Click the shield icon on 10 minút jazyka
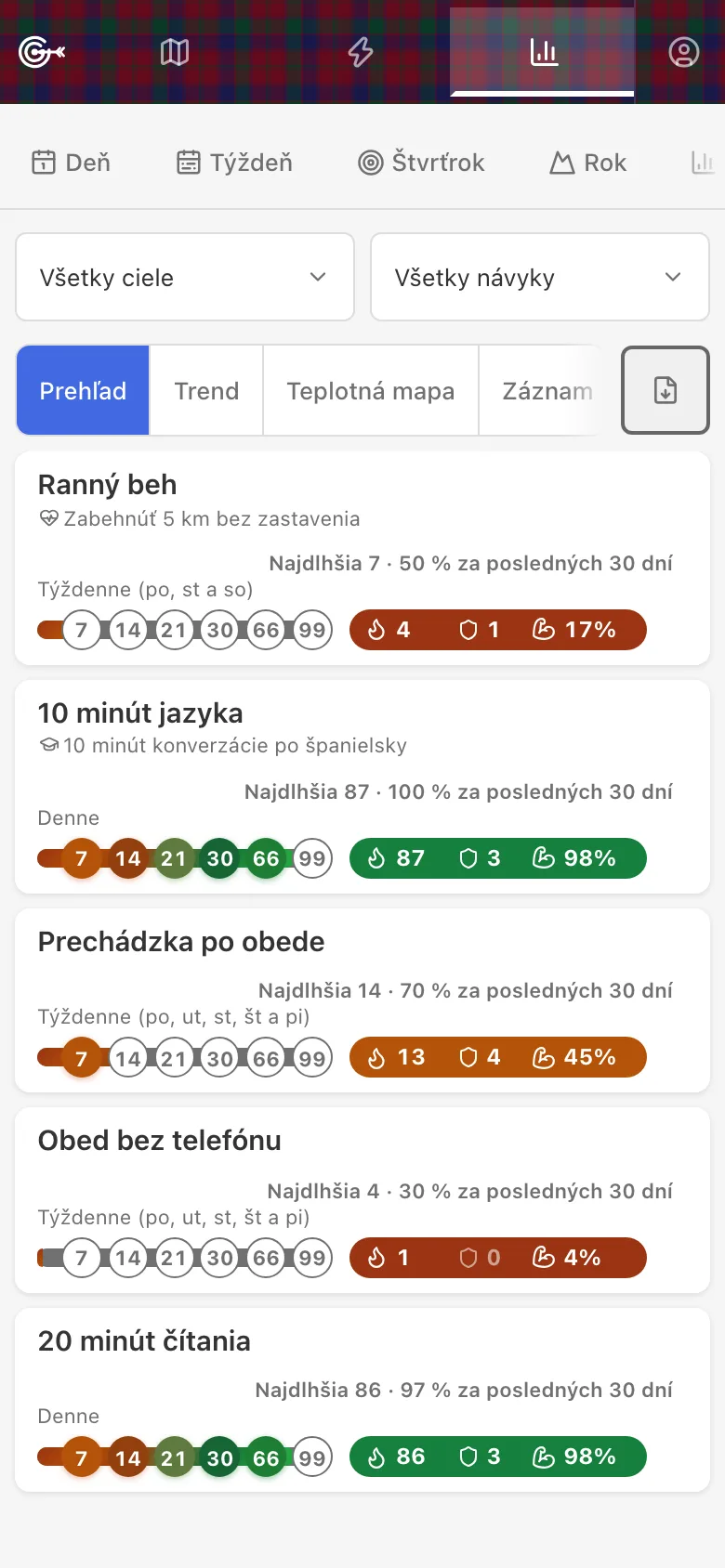This screenshot has width=725, height=1568. 468,858
